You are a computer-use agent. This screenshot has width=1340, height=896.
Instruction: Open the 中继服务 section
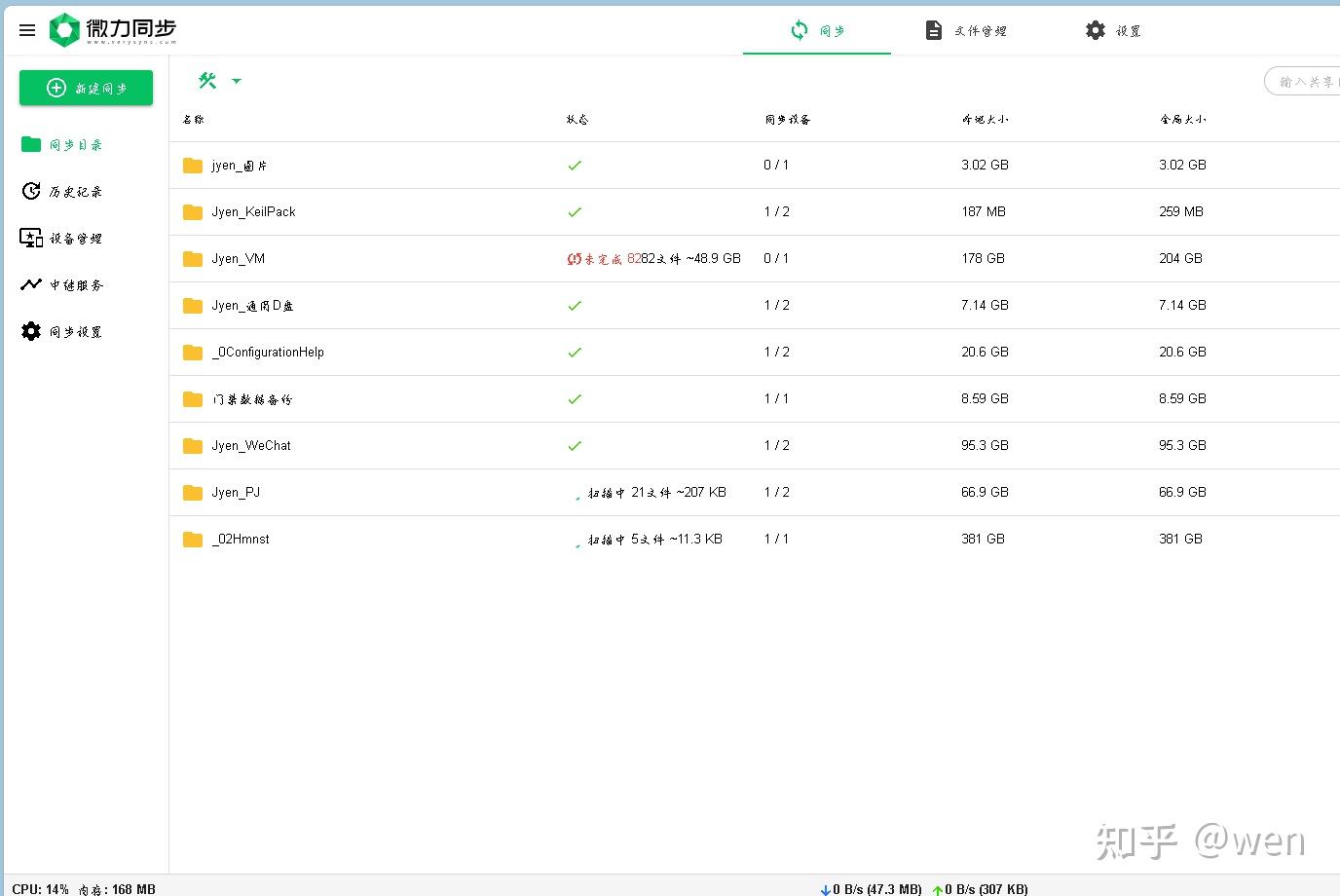[68, 284]
